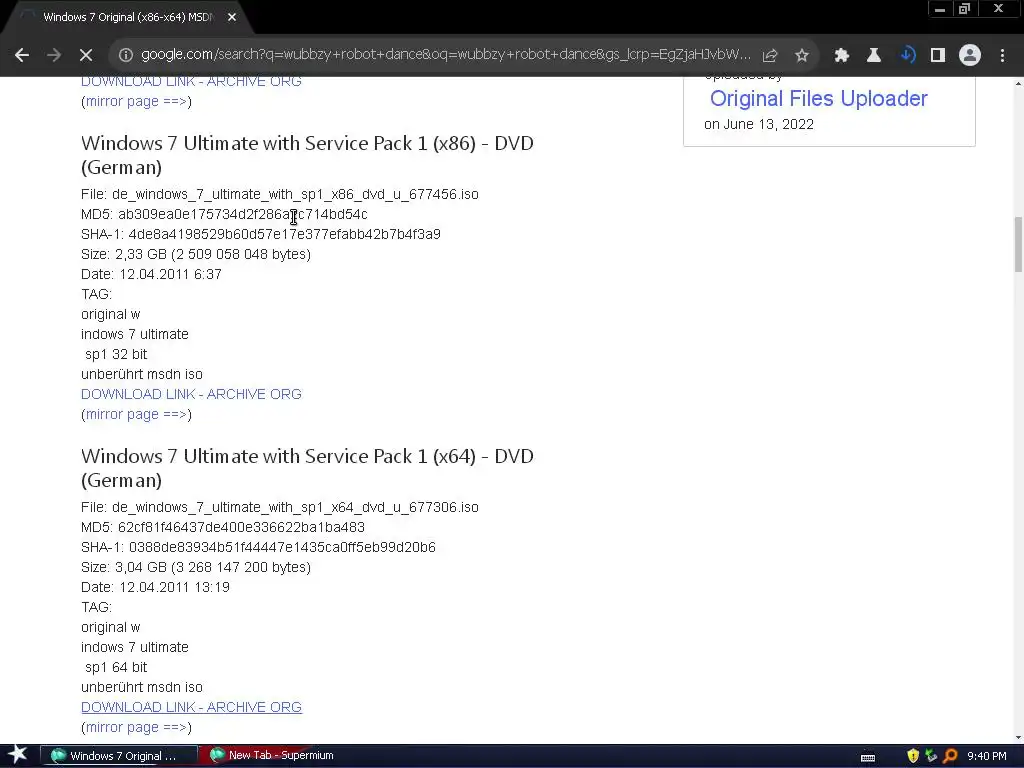
Task: Open x64 German DOWNLOAD LINK - ARCHIVE ORG
Action: pyautogui.click(x=191, y=707)
